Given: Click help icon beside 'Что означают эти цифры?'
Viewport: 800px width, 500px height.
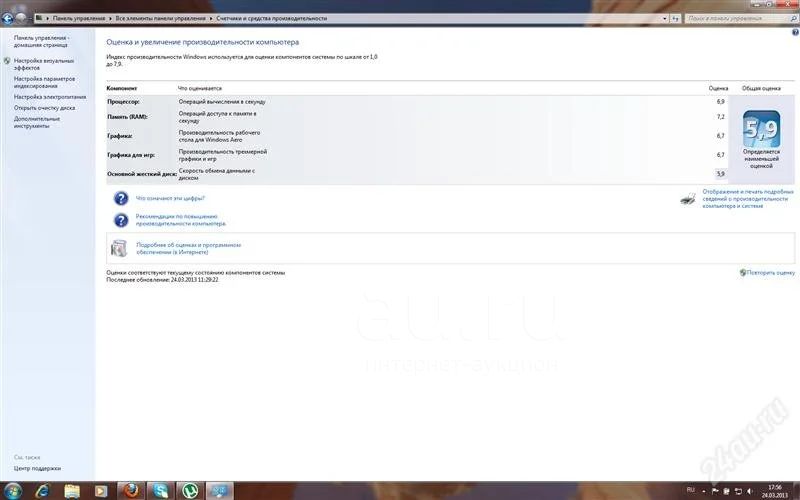Looking at the screenshot, I should (121, 198).
